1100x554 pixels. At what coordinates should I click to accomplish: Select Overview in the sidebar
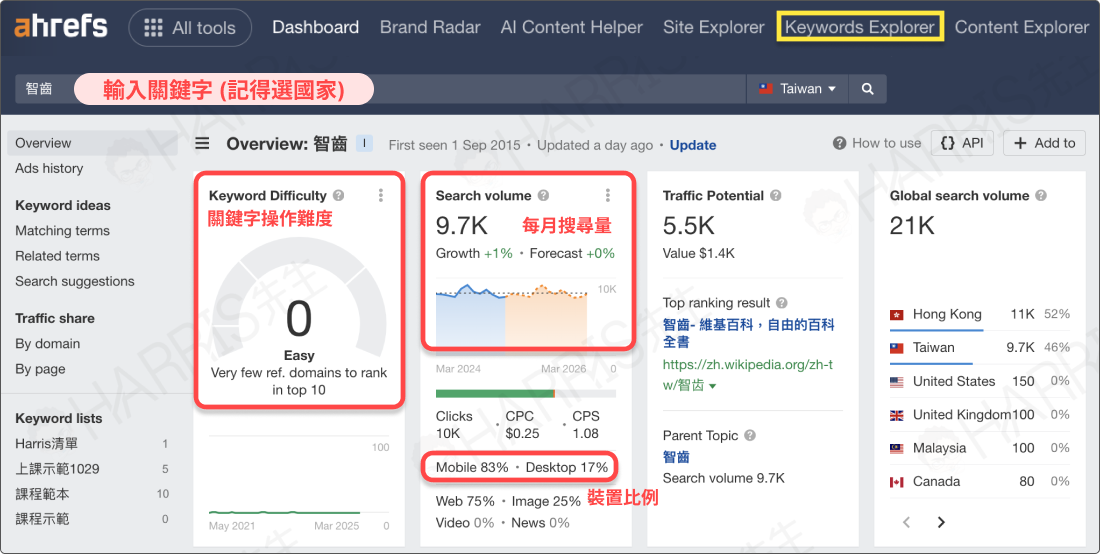(x=92, y=143)
